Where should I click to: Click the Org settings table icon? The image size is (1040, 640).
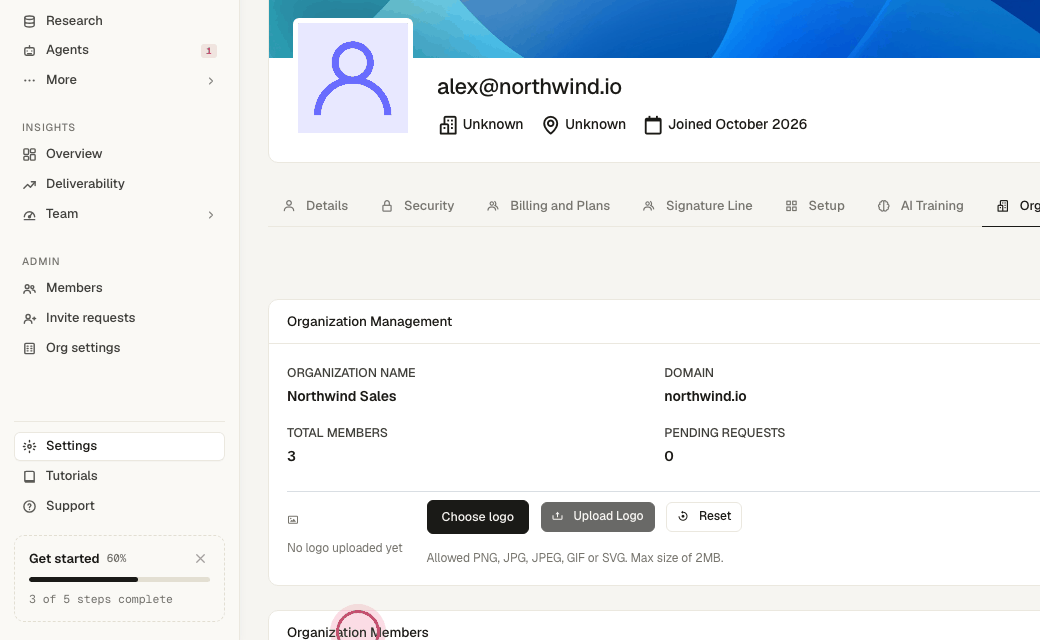[x=29, y=348]
